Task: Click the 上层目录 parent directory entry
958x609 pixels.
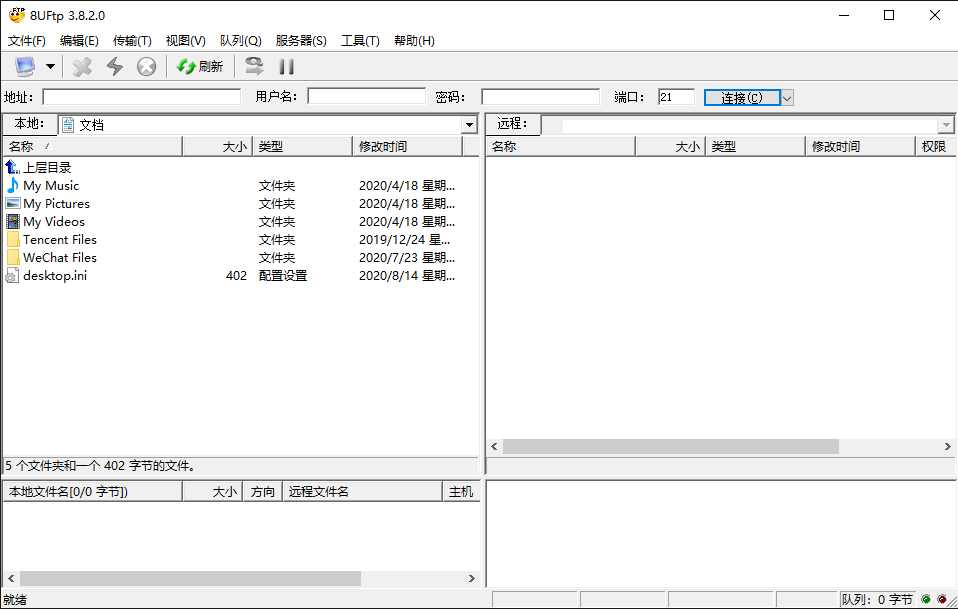Action: point(47,168)
